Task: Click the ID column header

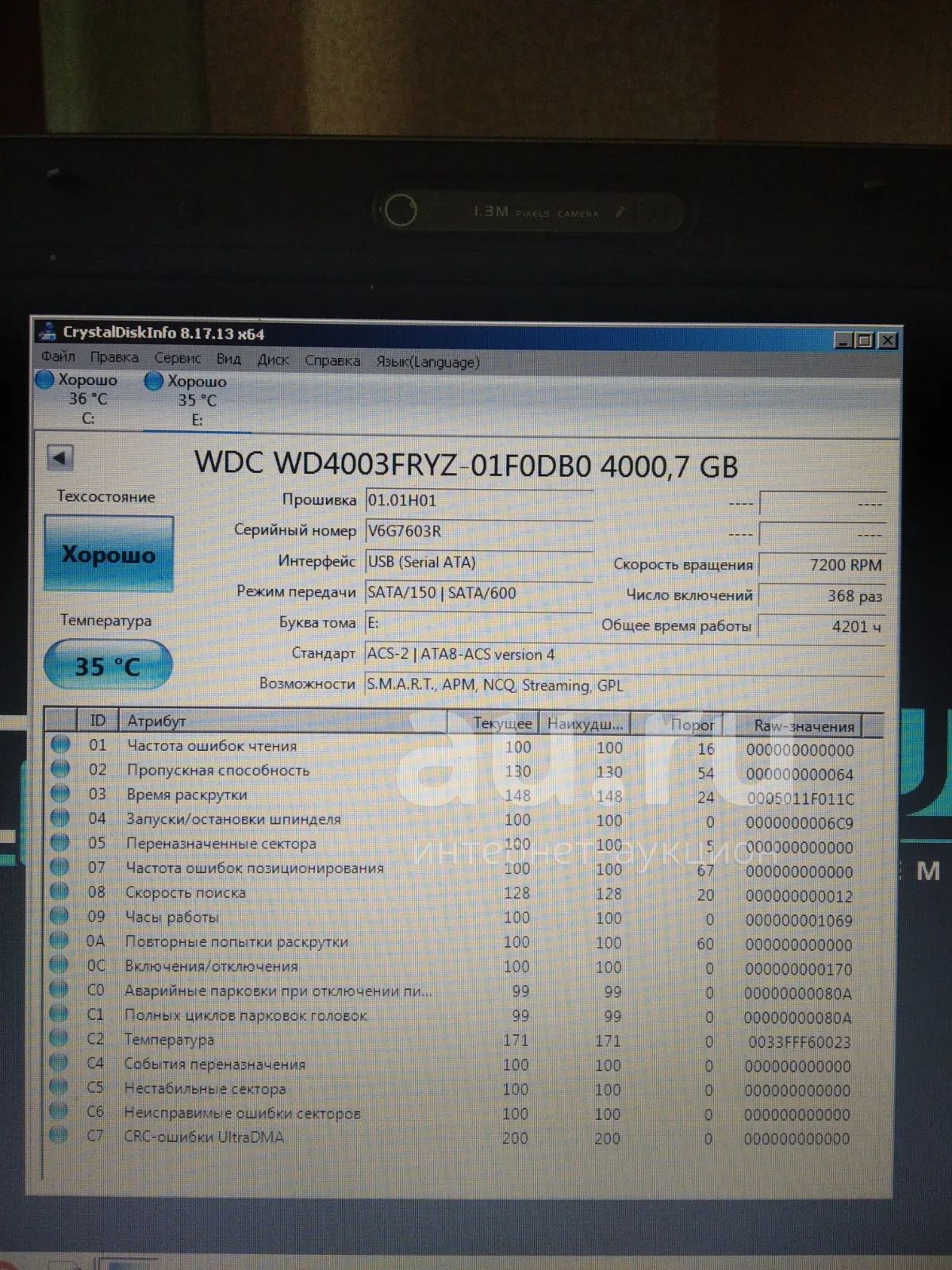Action: pyautogui.click(x=98, y=720)
